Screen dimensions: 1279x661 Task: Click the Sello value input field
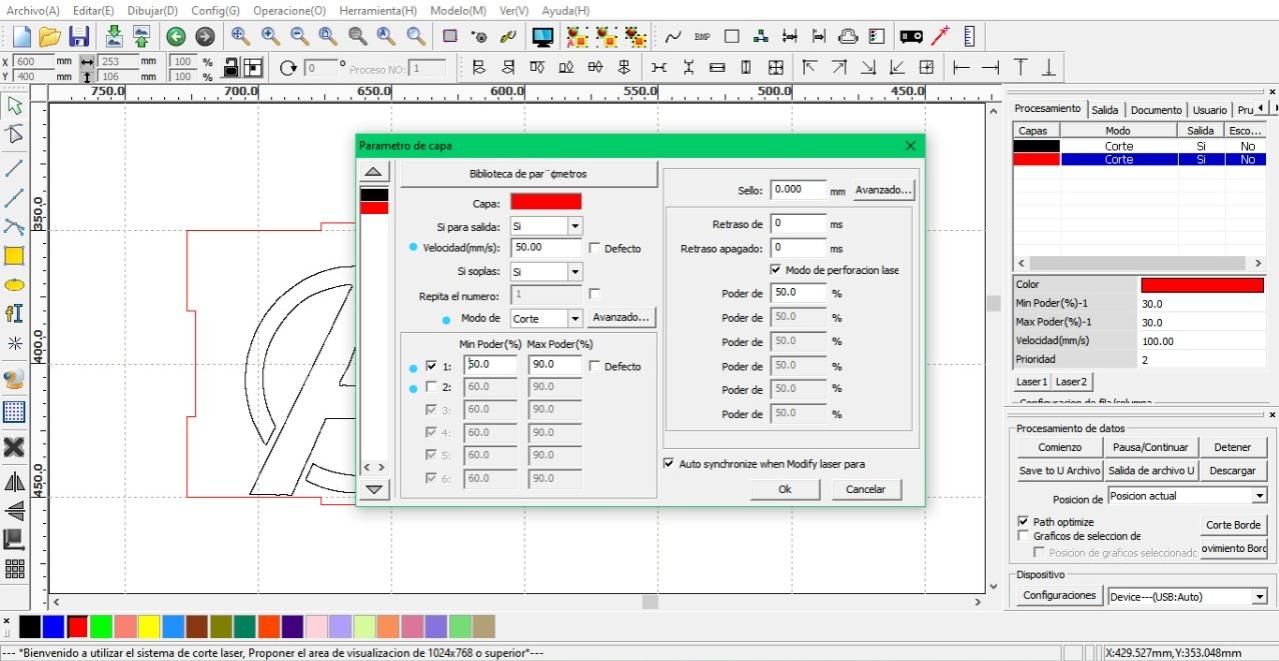pyautogui.click(x=799, y=189)
